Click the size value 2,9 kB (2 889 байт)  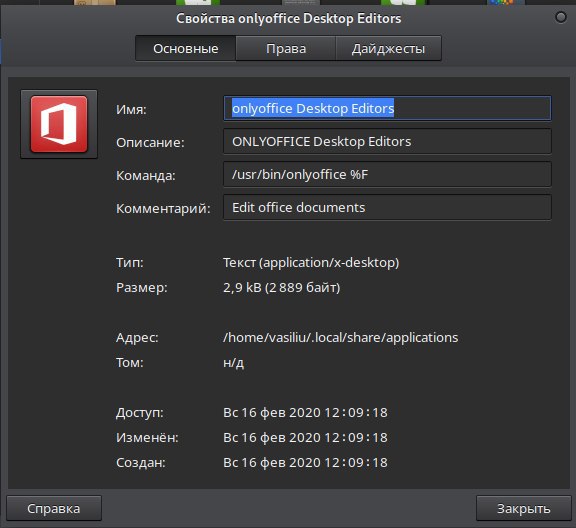click(x=282, y=287)
